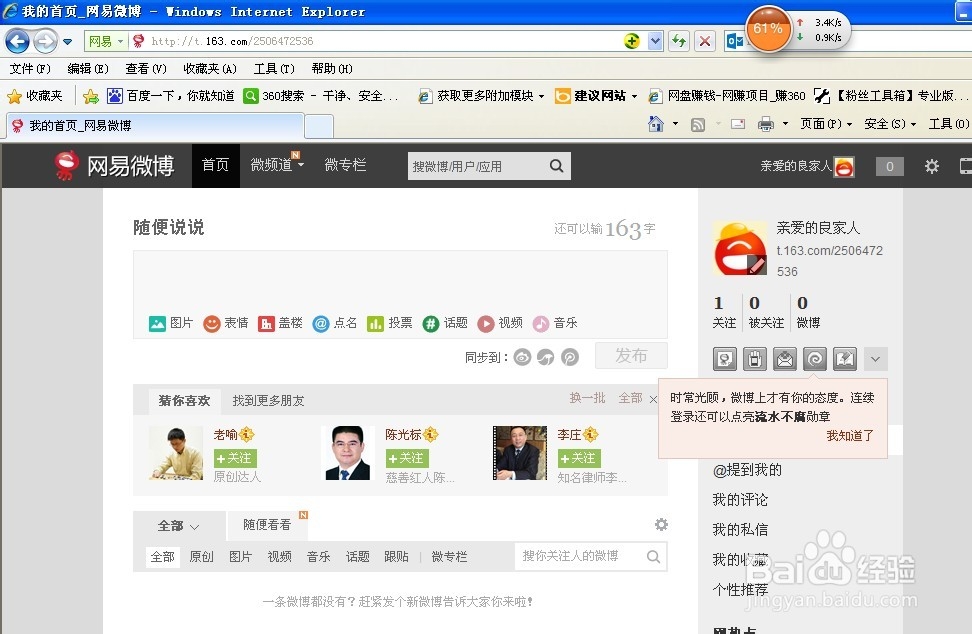Open the 安全(S) dropdown menu
Viewport: 972px width, 634px height.
click(890, 124)
